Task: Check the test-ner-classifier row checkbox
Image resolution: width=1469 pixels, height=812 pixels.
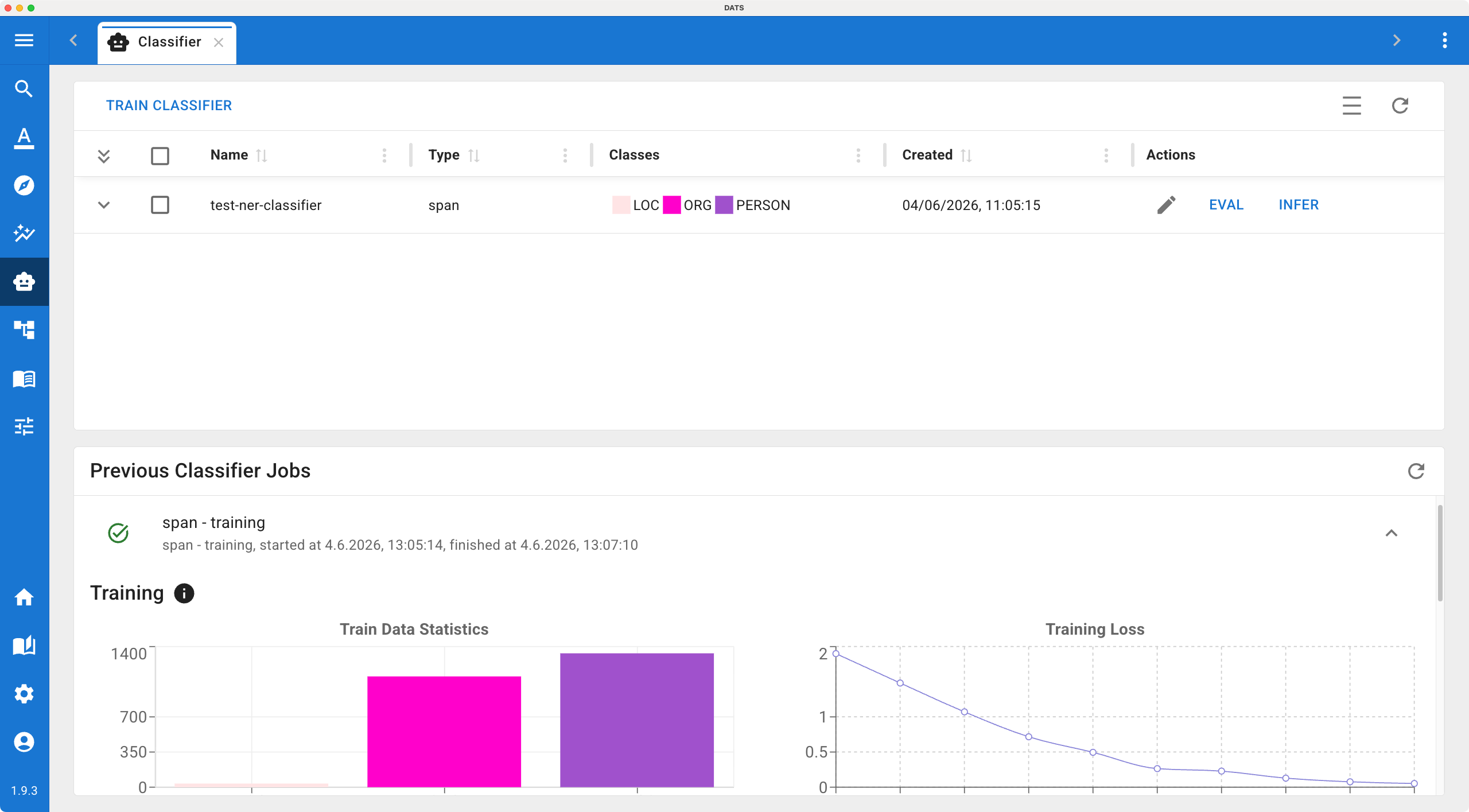Action: 160,205
